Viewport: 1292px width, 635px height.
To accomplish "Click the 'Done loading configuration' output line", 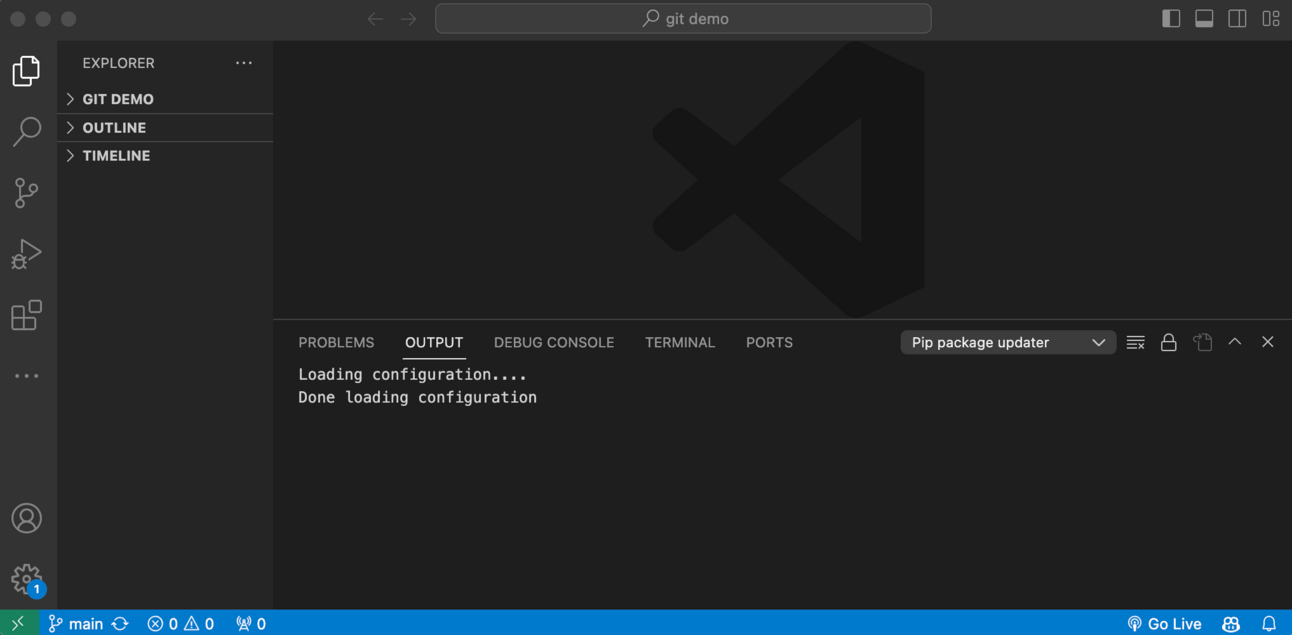I will click(417, 397).
